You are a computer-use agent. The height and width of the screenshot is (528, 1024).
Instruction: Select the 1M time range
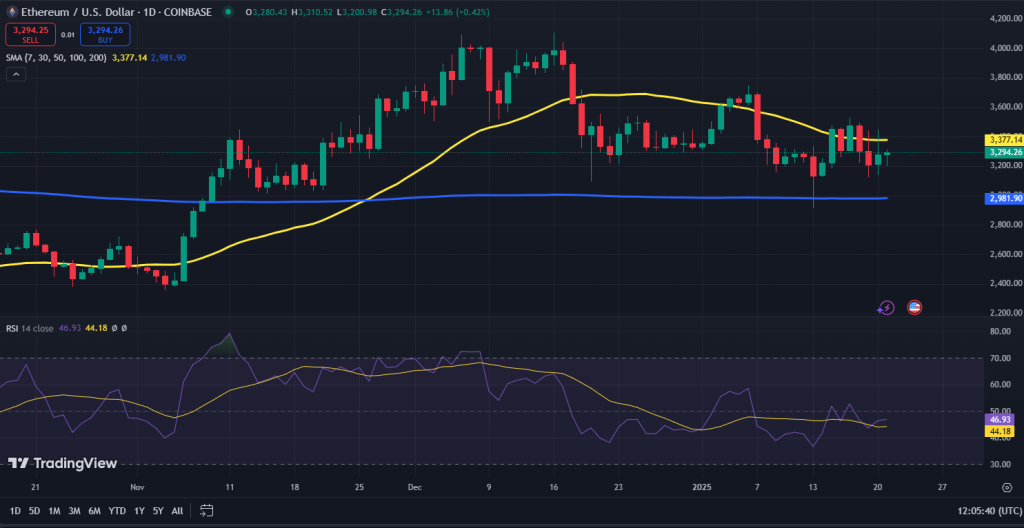click(x=55, y=511)
